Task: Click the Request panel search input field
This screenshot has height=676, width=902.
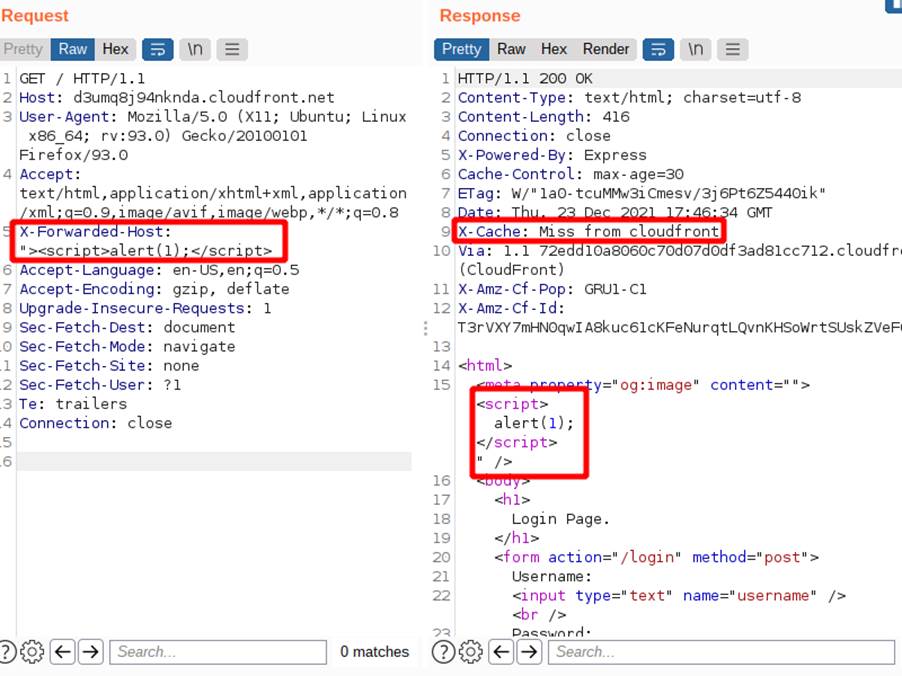Action: pyautogui.click(x=217, y=652)
